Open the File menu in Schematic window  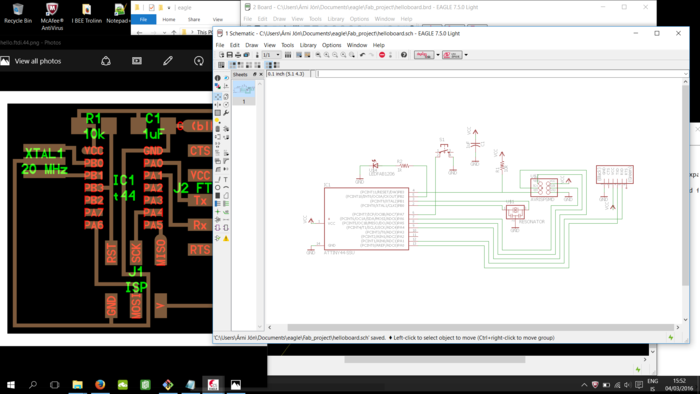coord(220,45)
